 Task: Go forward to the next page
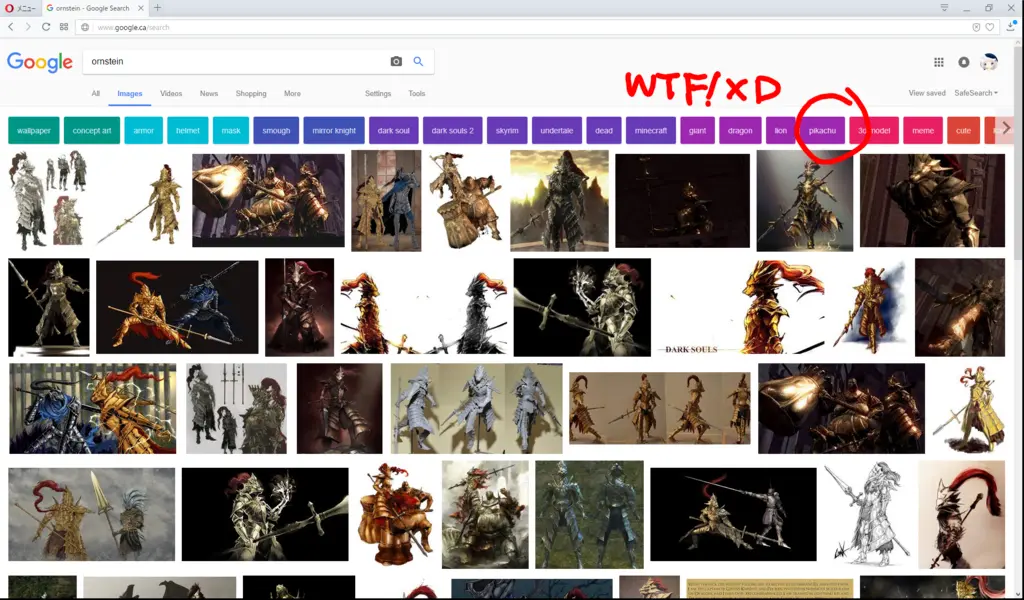[x=28, y=27]
